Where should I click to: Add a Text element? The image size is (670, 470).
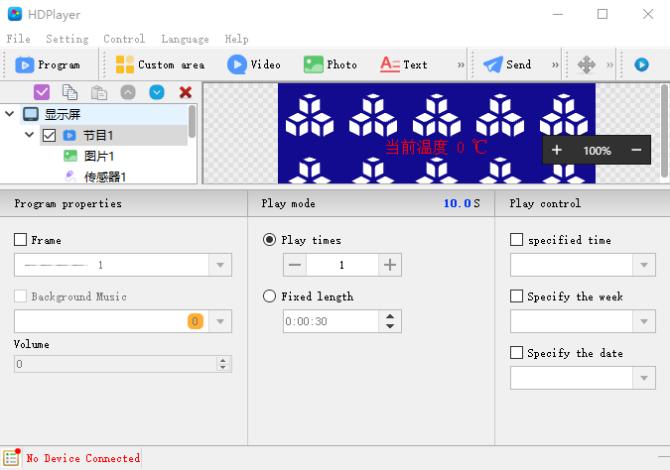point(404,65)
